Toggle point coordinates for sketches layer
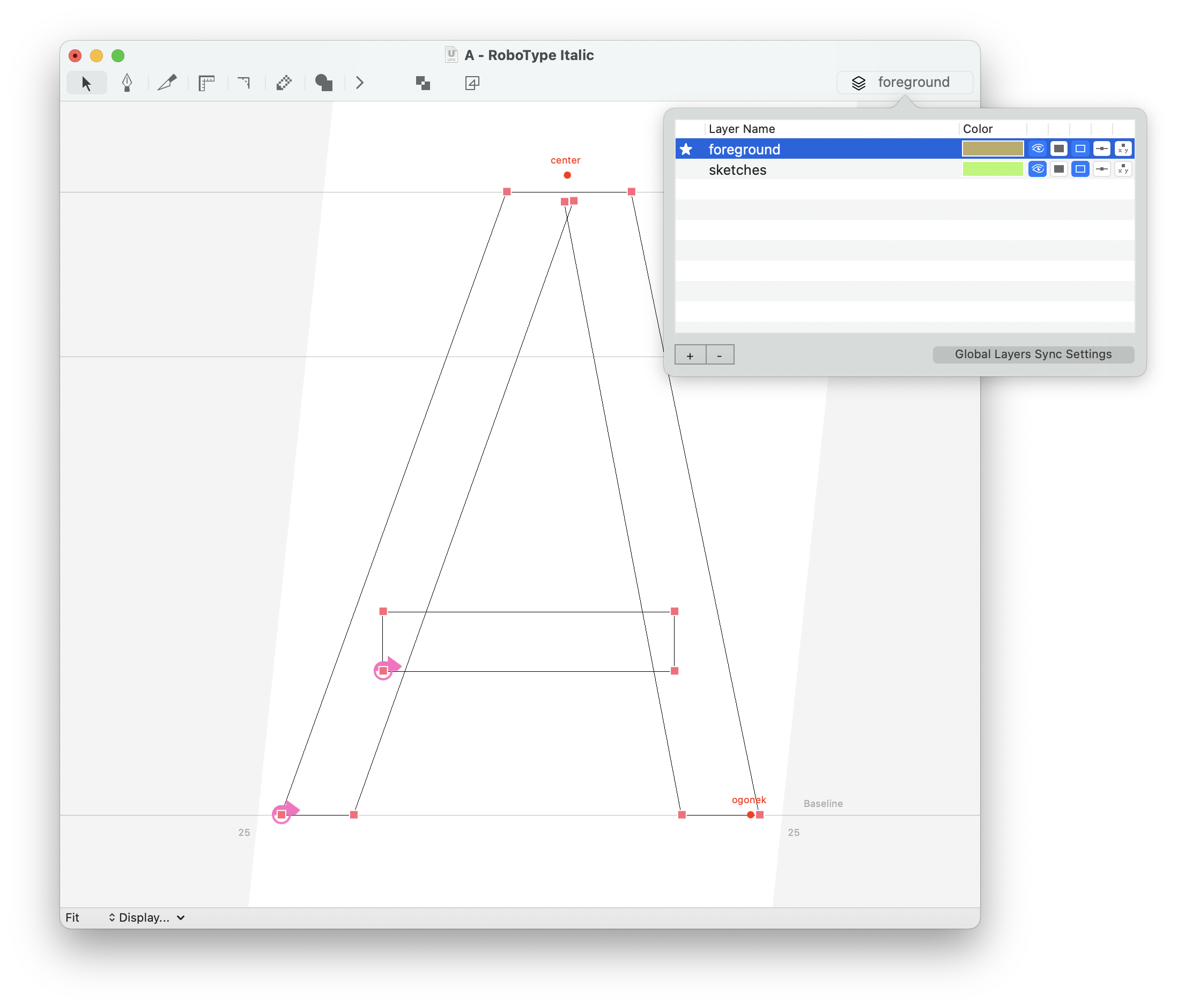Image resolution: width=1185 pixels, height=1008 pixels. [x=1123, y=169]
